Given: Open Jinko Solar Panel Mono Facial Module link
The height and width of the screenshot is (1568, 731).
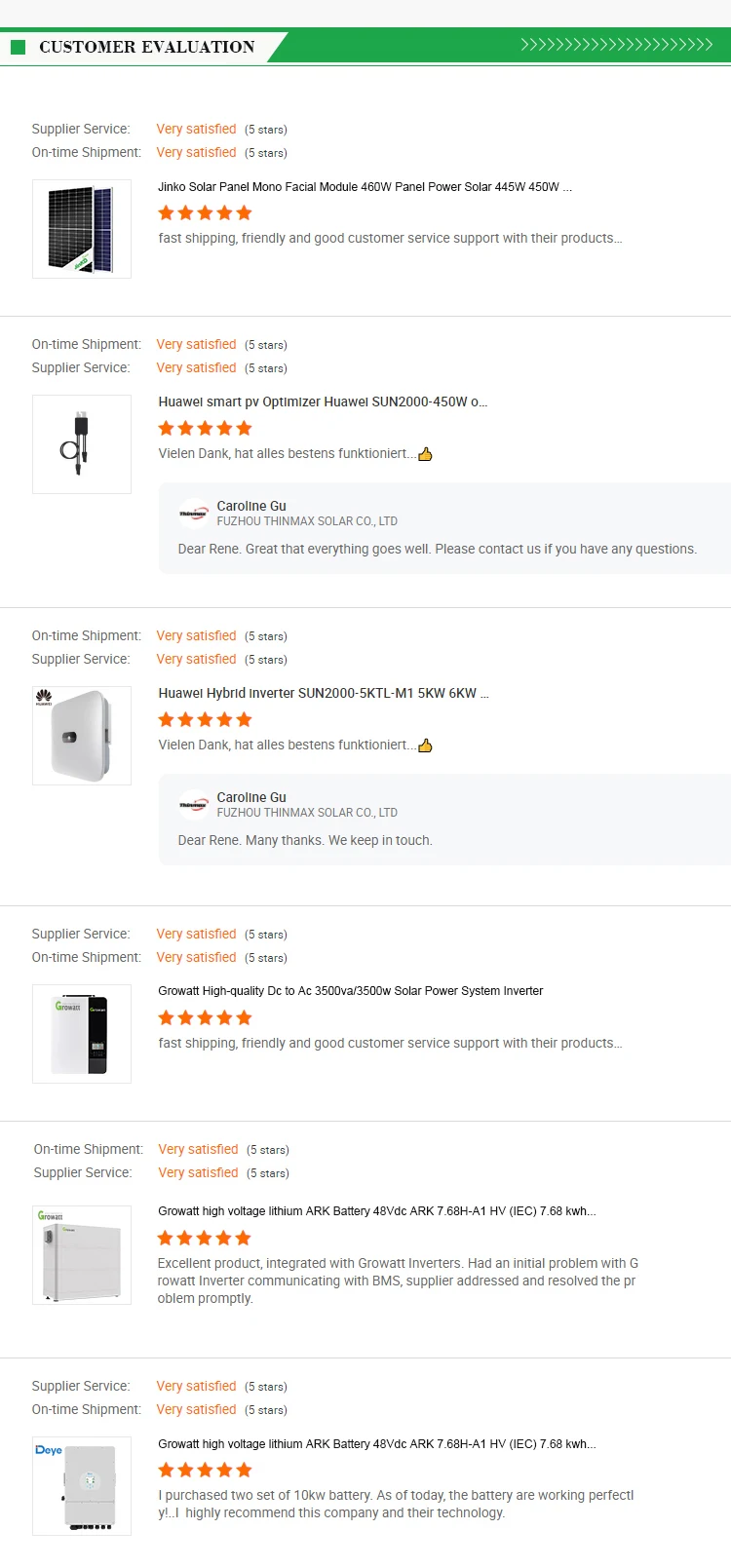Looking at the screenshot, I should [365, 187].
